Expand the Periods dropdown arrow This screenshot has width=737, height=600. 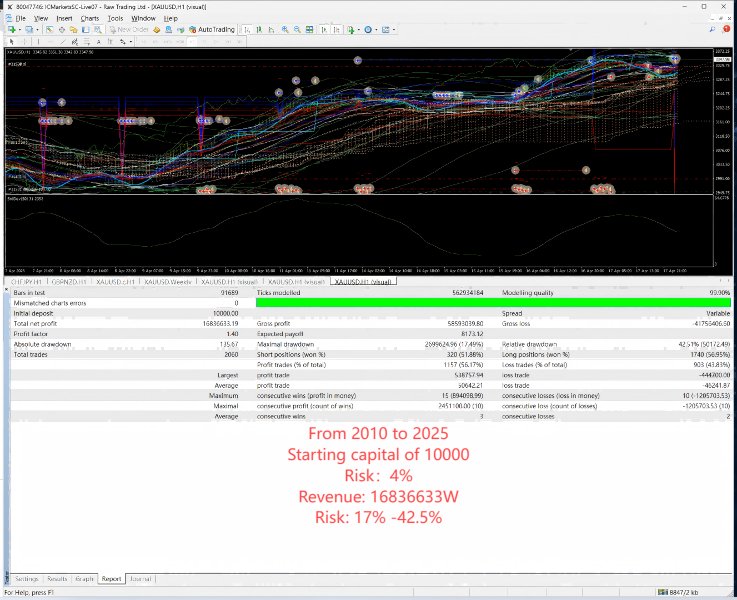(x=376, y=30)
